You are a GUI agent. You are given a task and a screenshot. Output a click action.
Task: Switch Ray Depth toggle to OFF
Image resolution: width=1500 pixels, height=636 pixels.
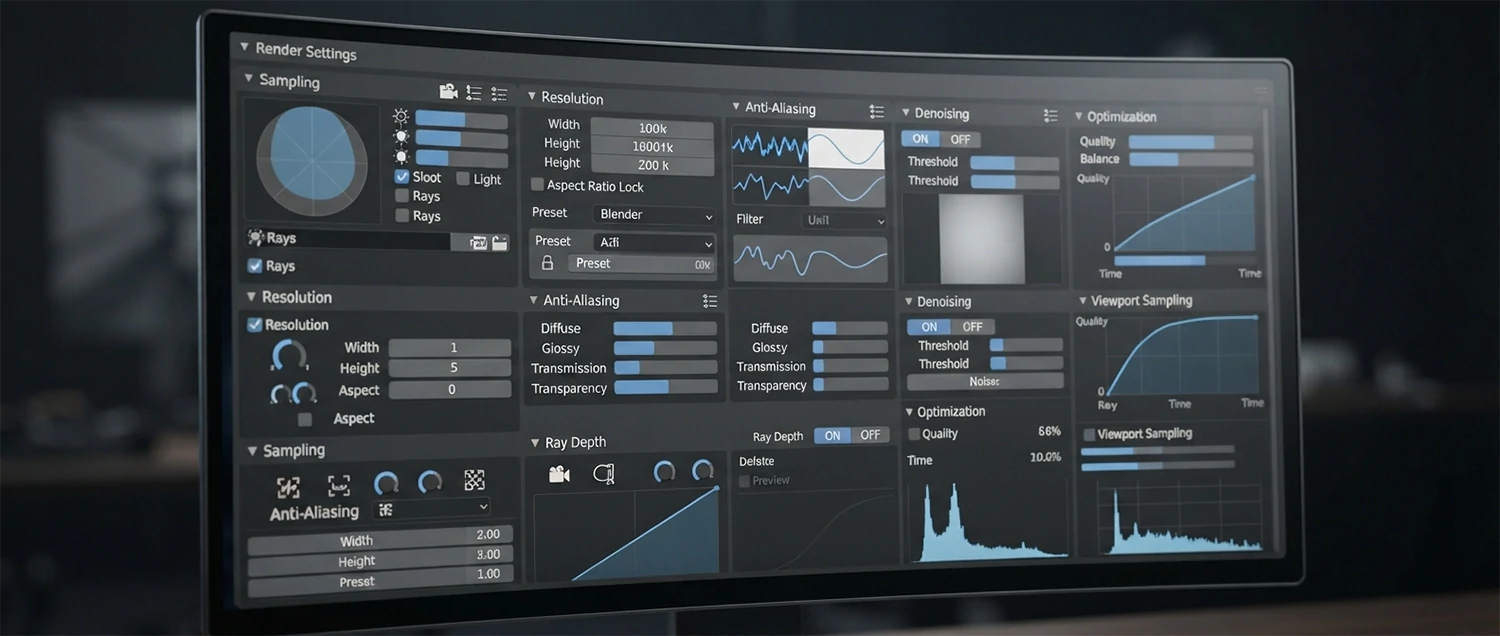(x=870, y=435)
